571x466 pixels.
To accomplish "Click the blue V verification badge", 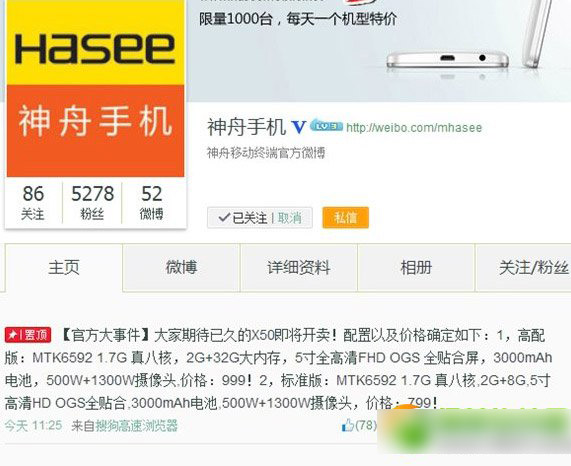I will [x=299, y=127].
